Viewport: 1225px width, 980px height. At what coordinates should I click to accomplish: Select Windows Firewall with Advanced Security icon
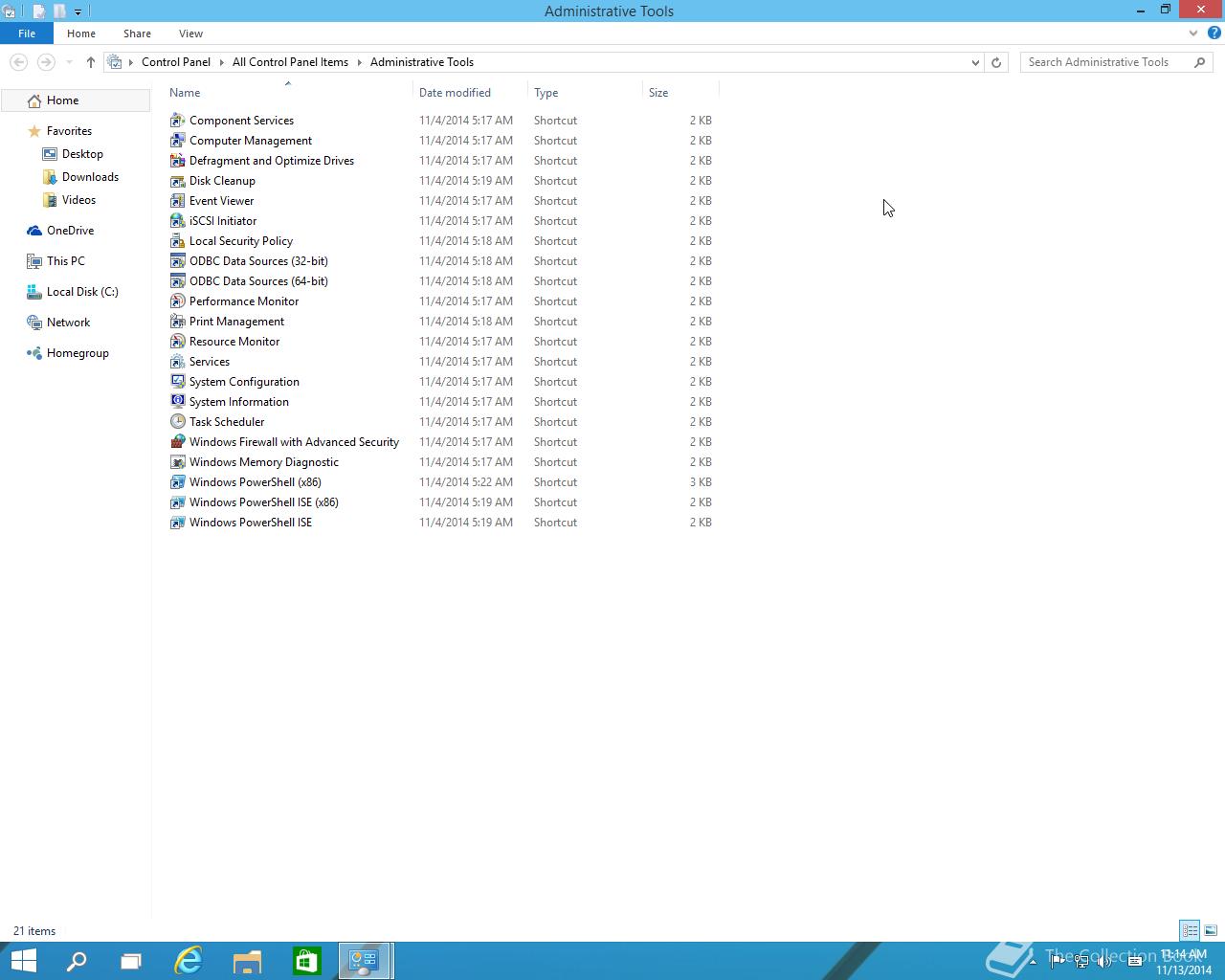177,442
